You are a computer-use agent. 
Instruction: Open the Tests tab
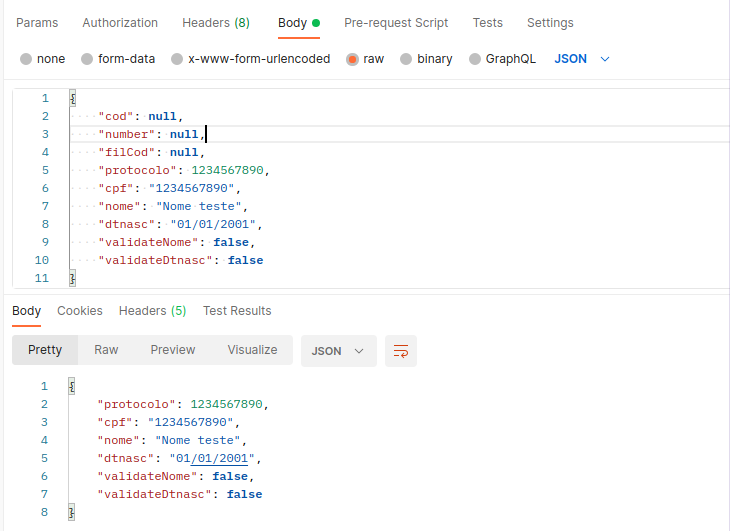tap(488, 23)
